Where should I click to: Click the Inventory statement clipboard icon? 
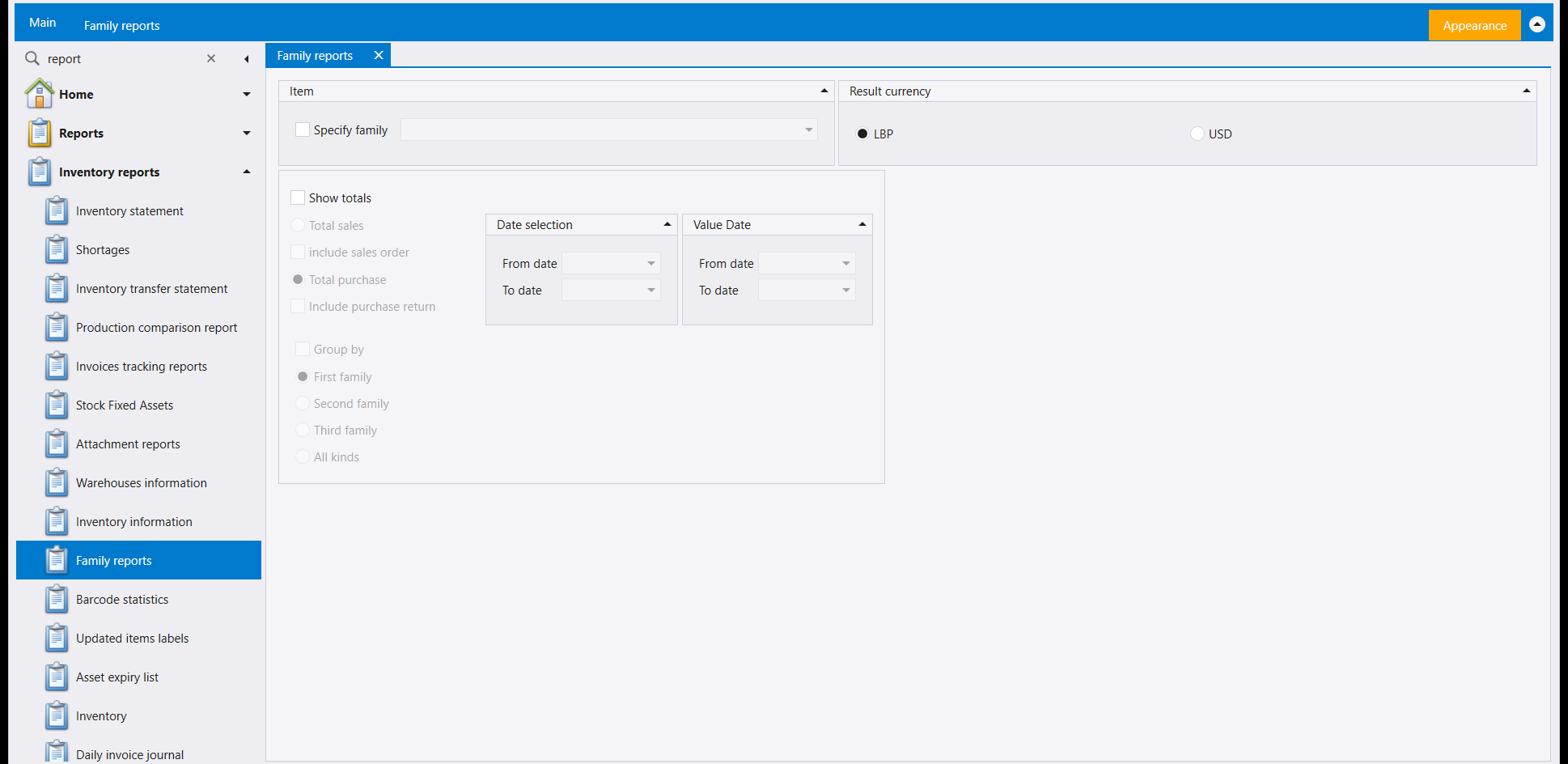[56, 210]
